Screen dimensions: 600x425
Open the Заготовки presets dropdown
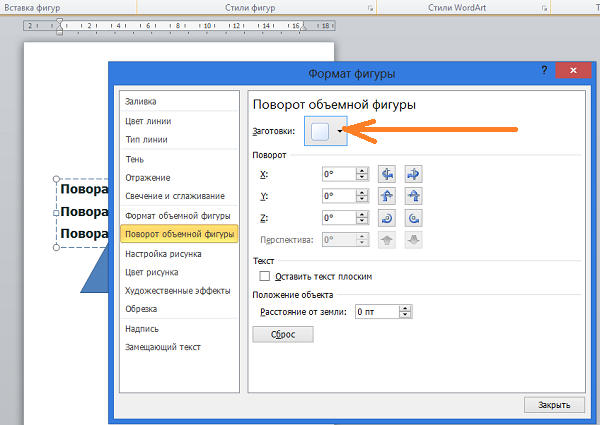click(x=340, y=131)
